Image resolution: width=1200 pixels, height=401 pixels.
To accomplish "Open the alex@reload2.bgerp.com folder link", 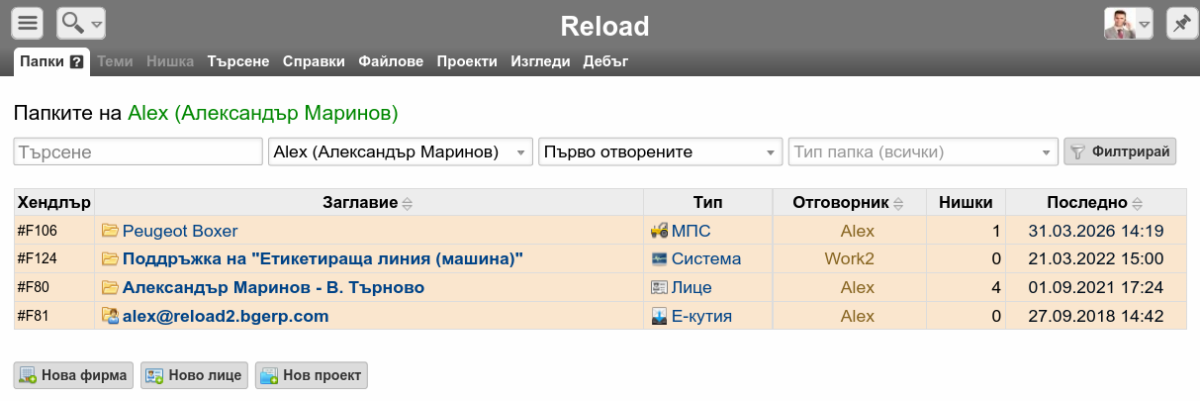I will click(226, 316).
